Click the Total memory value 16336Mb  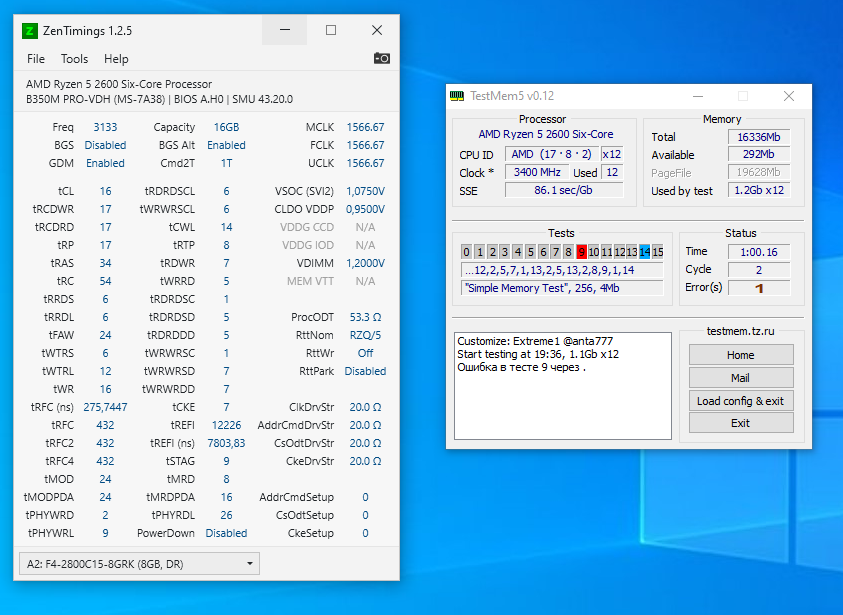coord(759,137)
